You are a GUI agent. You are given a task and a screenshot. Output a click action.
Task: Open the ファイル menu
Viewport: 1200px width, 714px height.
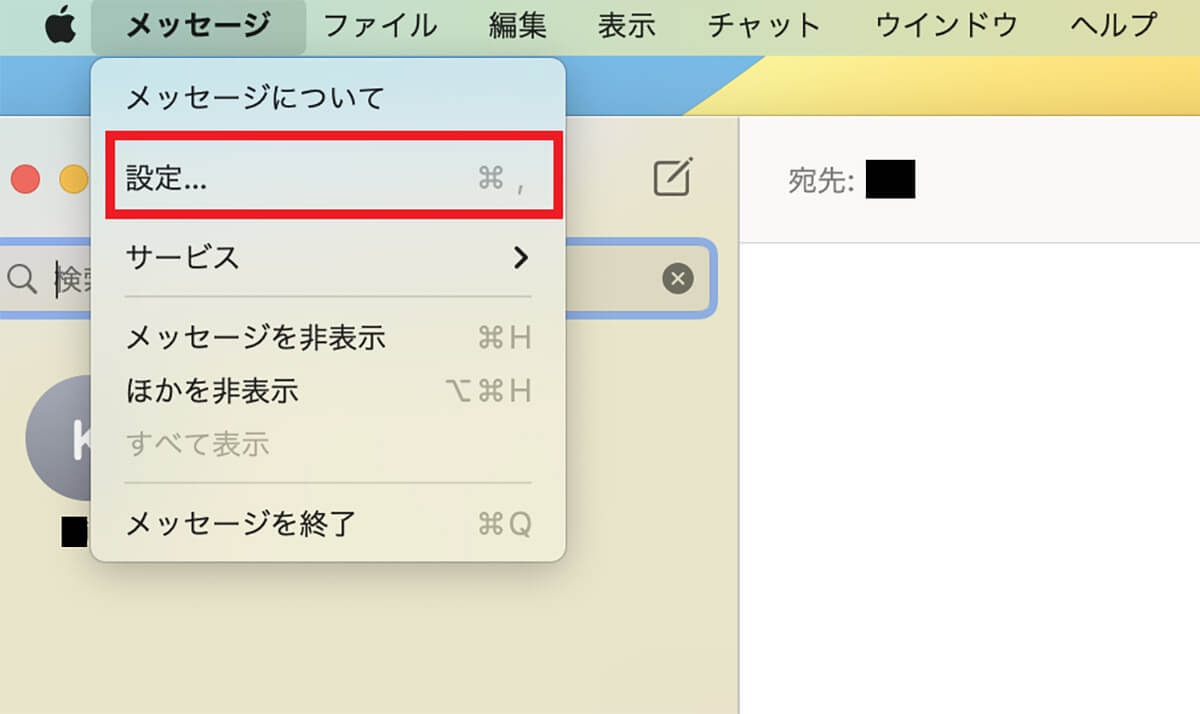[379, 26]
